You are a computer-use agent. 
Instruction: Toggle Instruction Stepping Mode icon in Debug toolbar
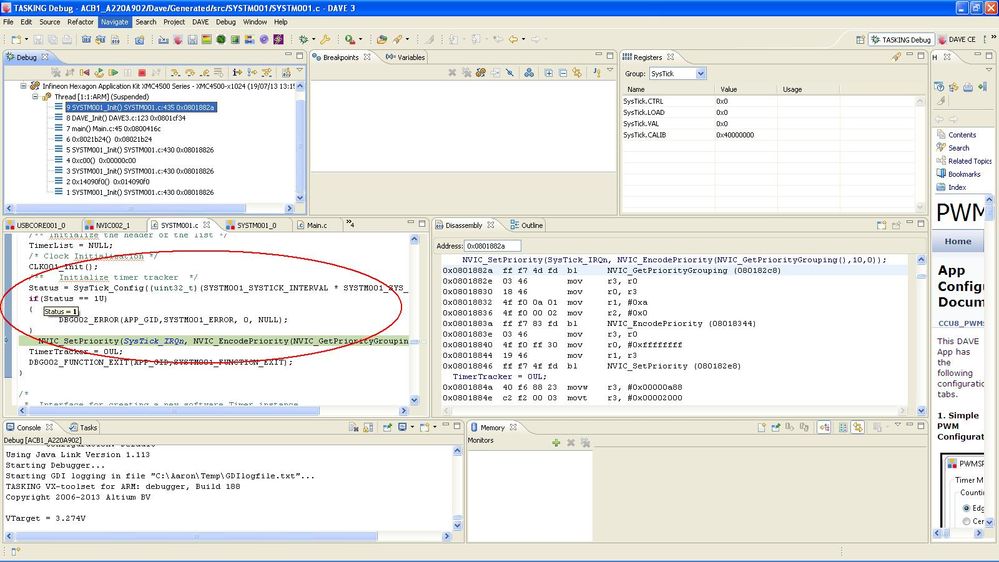point(237,73)
